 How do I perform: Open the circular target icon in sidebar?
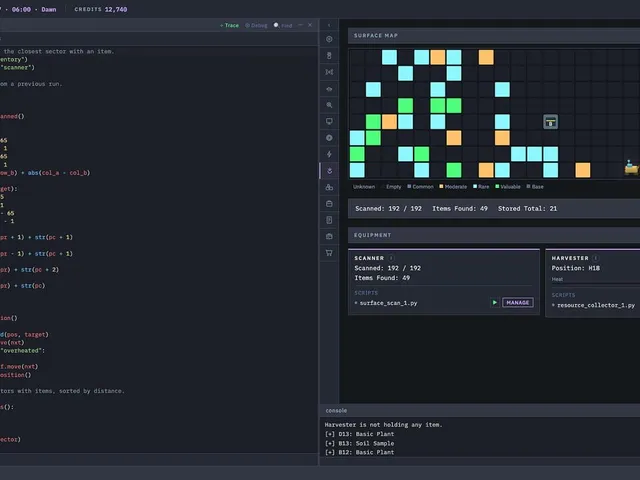pyautogui.click(x=329, y=39)
